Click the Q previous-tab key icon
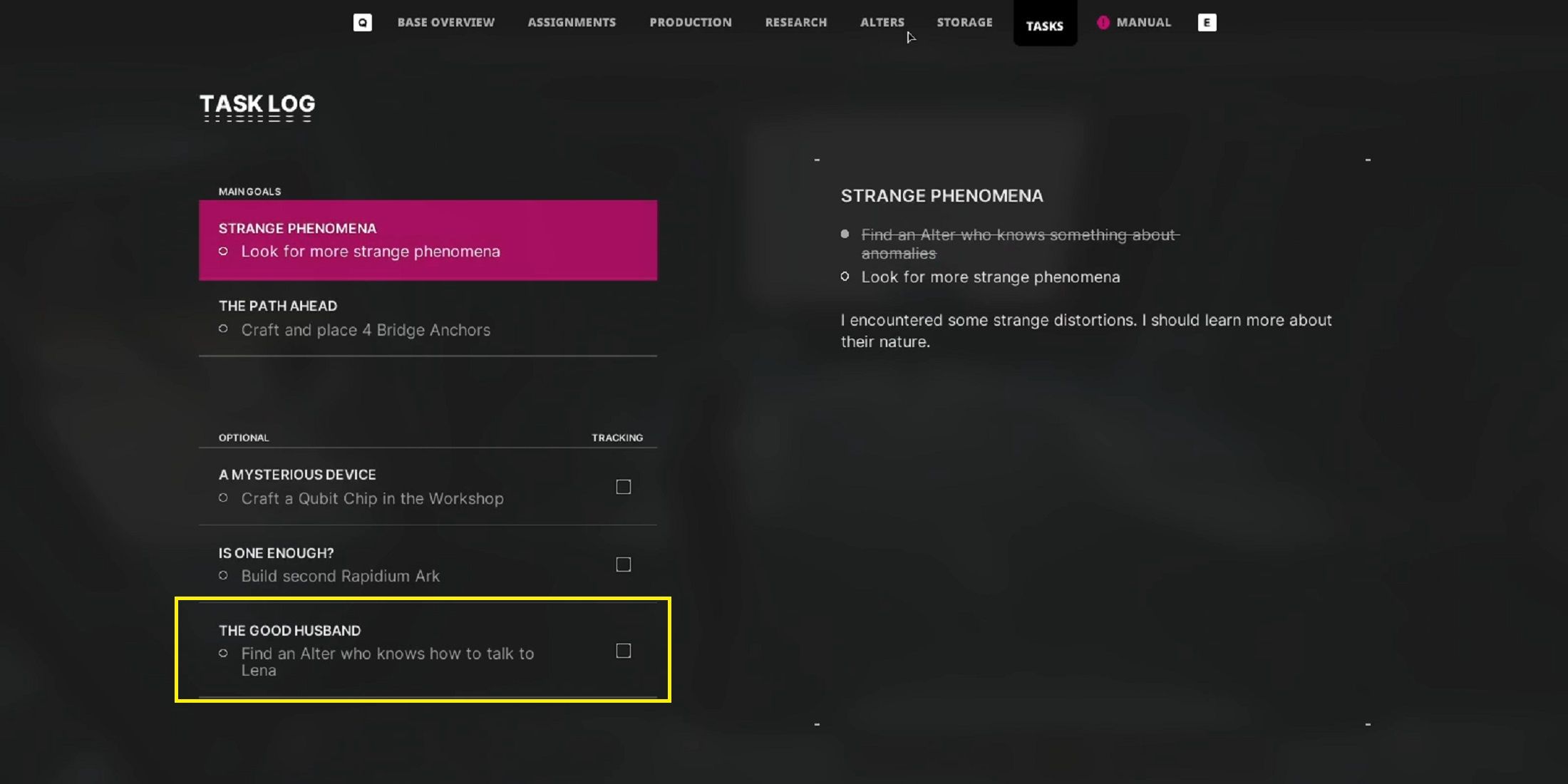Screen dimensions: 1568x784 click(362, 23)
